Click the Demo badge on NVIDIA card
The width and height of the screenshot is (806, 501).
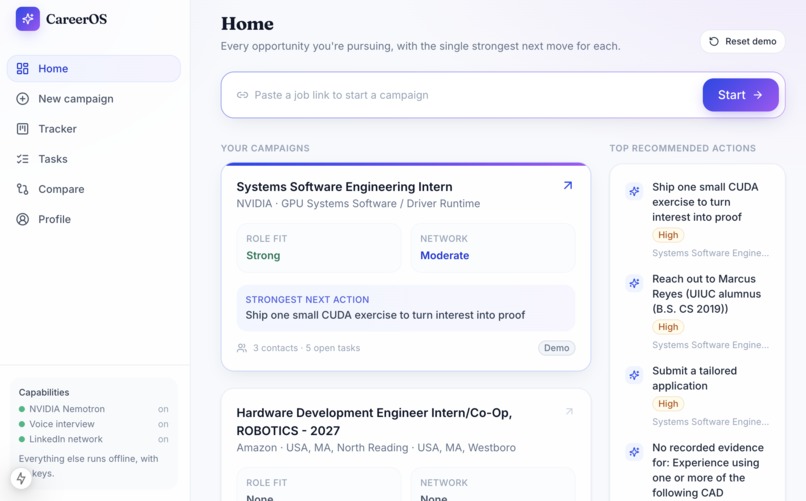[x=557, y=348]
